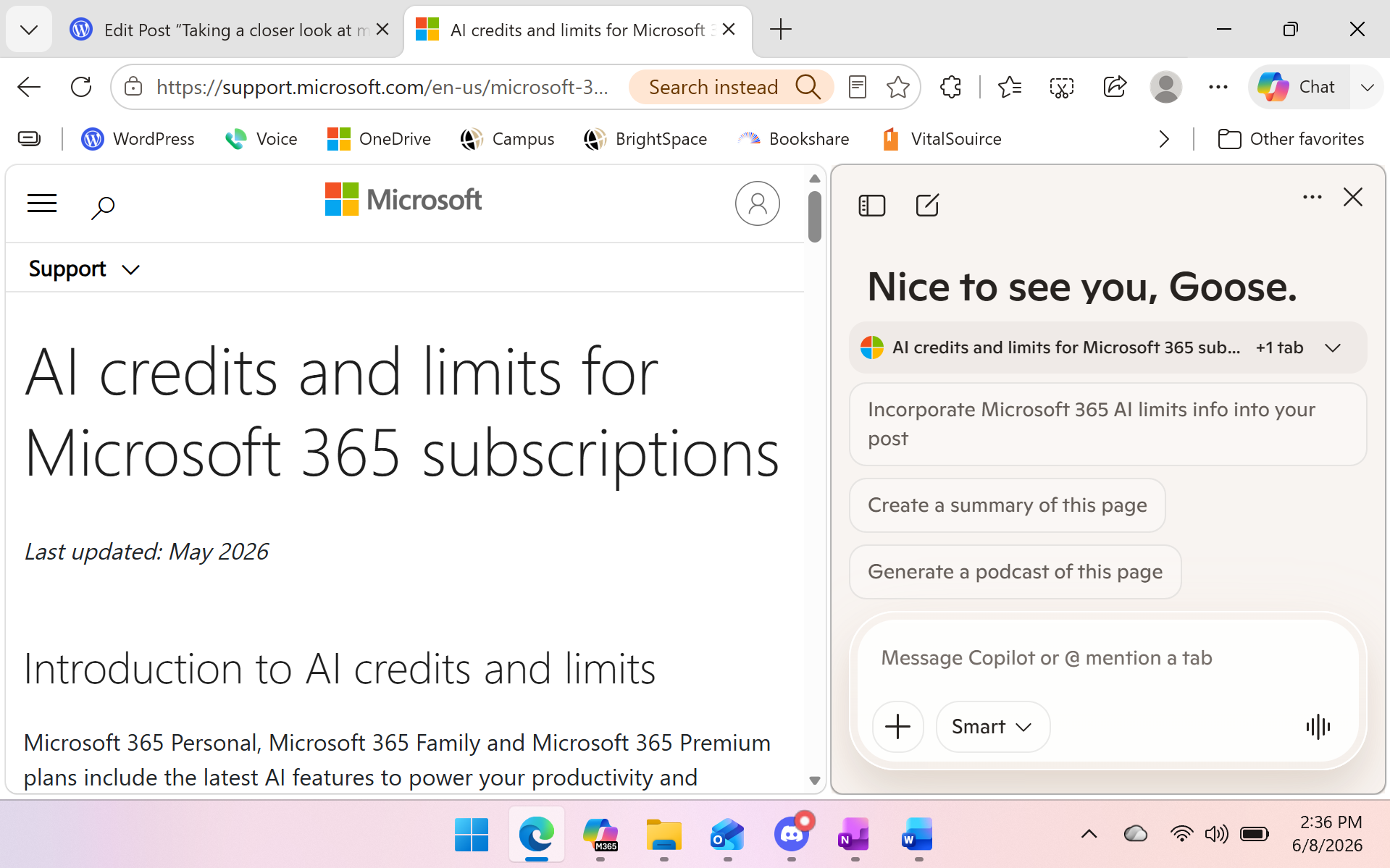Open the browser profile menu
This screenshot has height=868, width=1390.
pos(1166,88)
